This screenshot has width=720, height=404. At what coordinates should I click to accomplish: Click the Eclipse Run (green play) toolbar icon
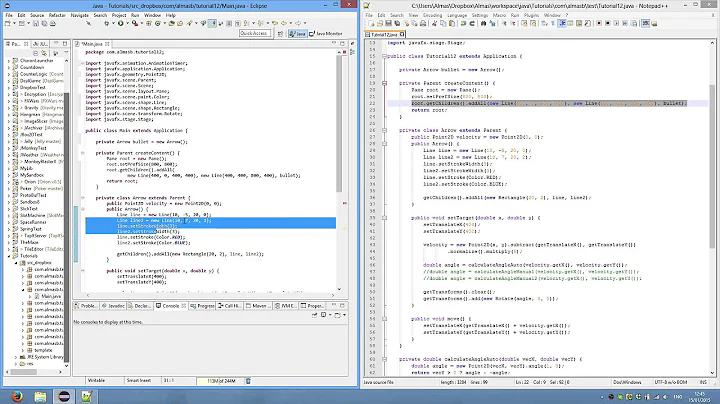tap(120, 23)
